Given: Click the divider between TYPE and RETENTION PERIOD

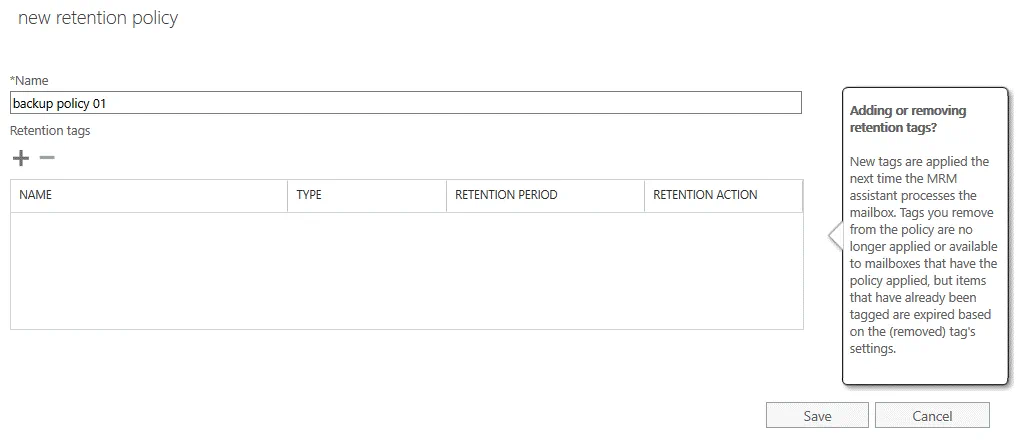Looking at the screenshot, I should [446, 195].
